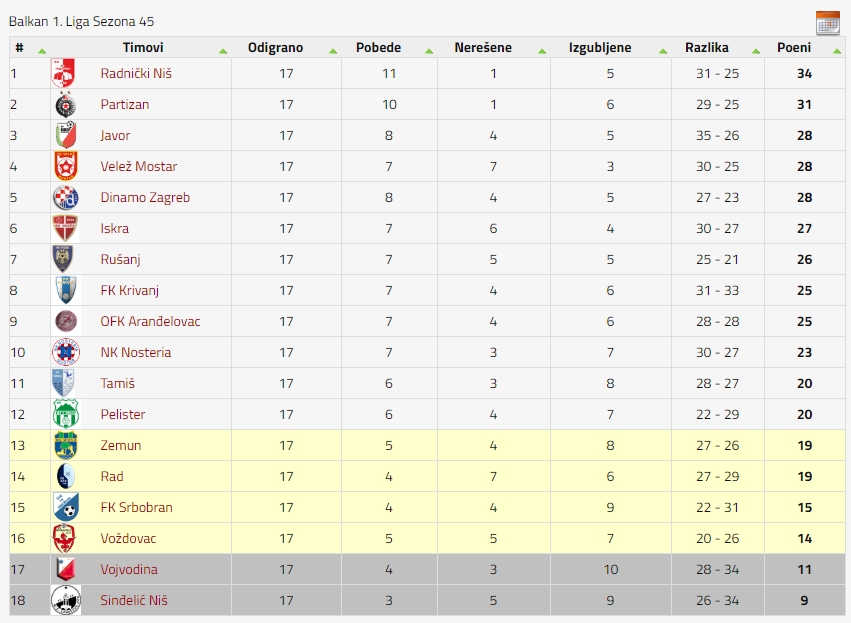Image resolution: width=851 pixels, height=623 pixels.
Task: Click the Velež Mostar red star crest
Action: [x=66, y=166]
